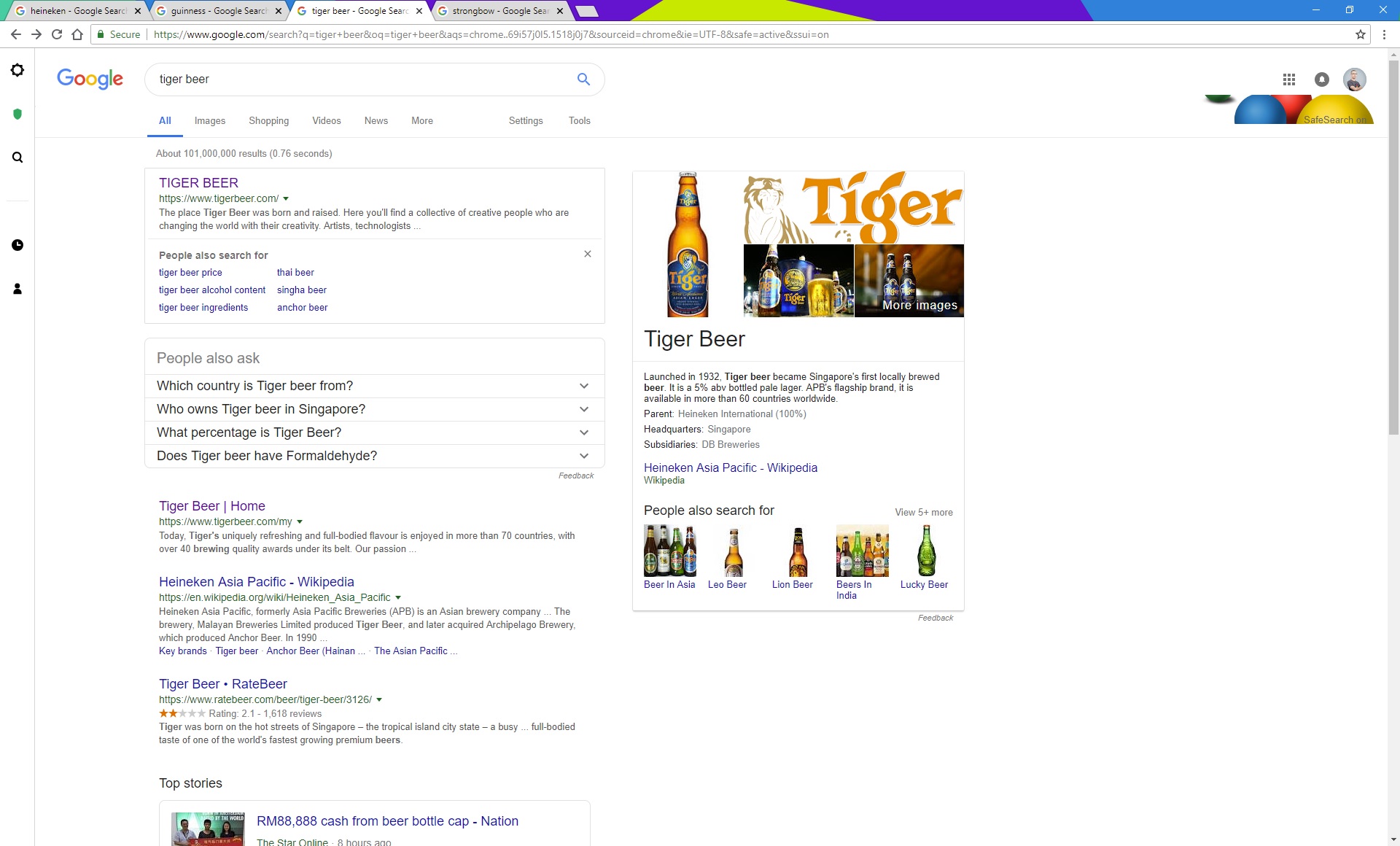The height and width of the screenshot is (846, 1400).
Task: Reload the current page
Action: coord(57,34)
